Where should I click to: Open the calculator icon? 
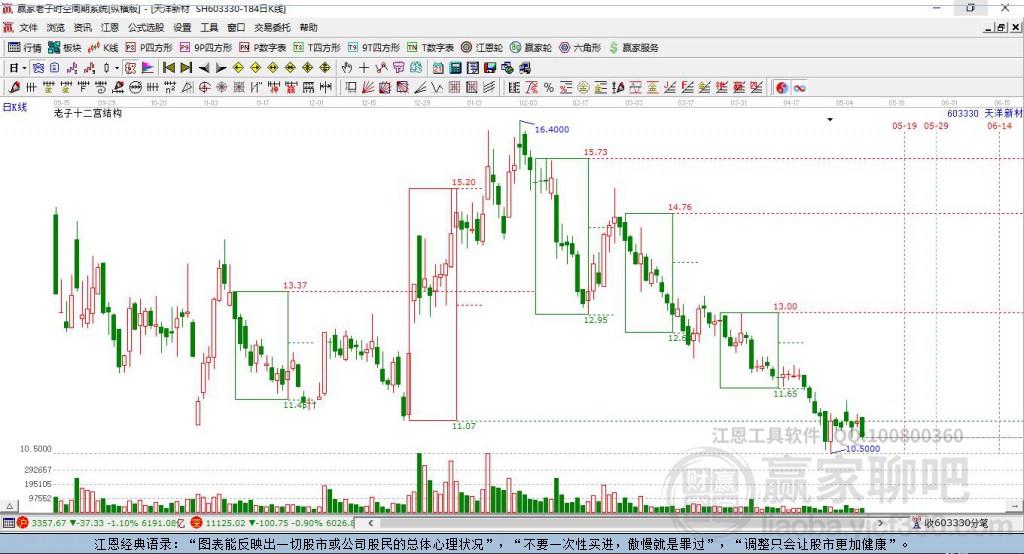coord(456,68)
